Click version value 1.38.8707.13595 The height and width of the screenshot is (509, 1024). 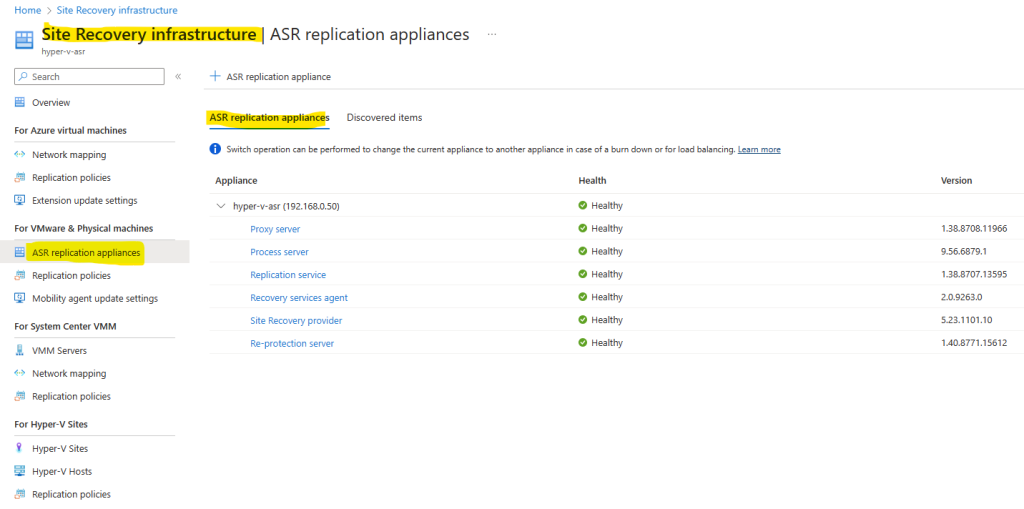[x=974, y=274]
